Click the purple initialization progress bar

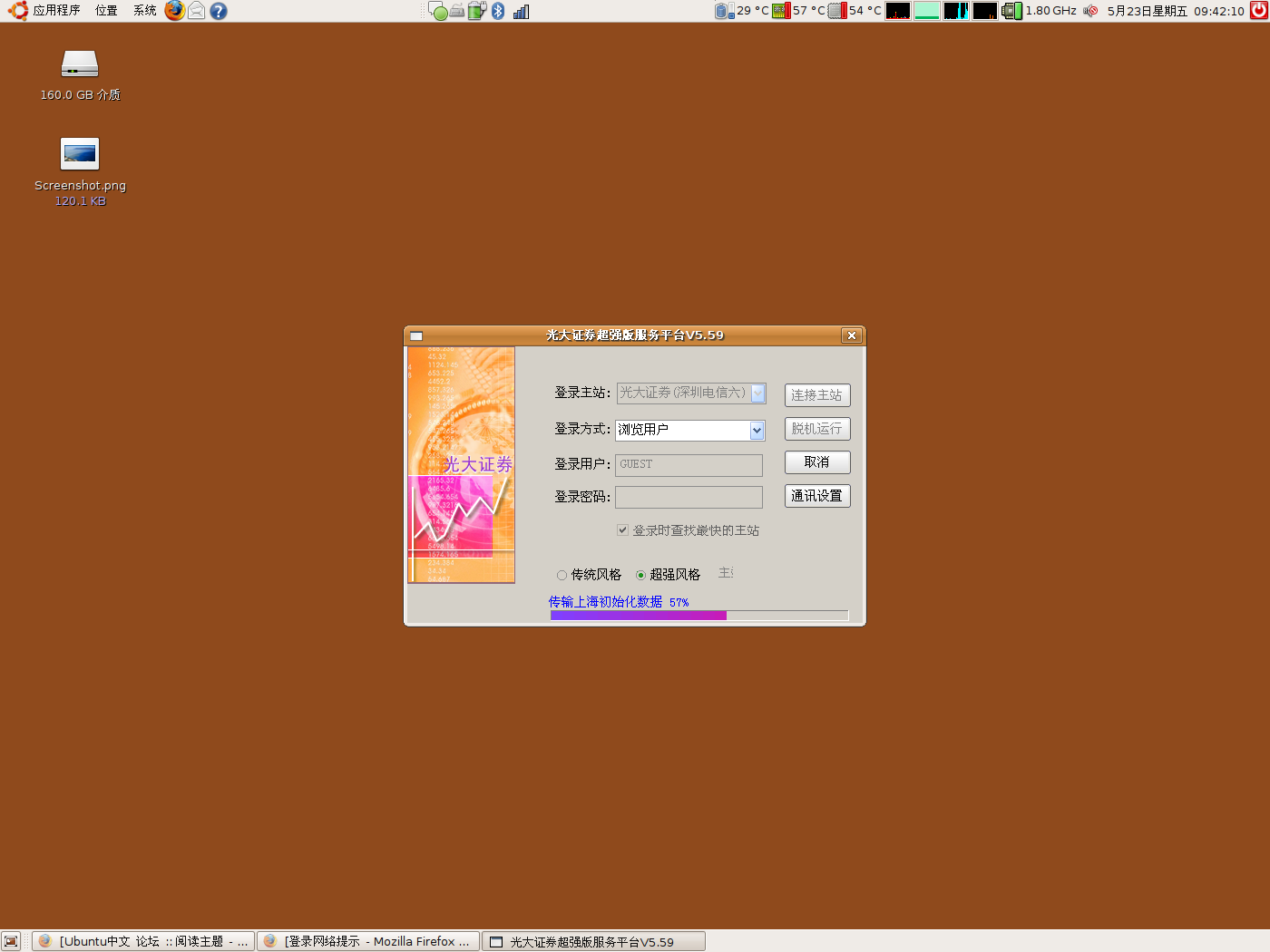point(698,616)
